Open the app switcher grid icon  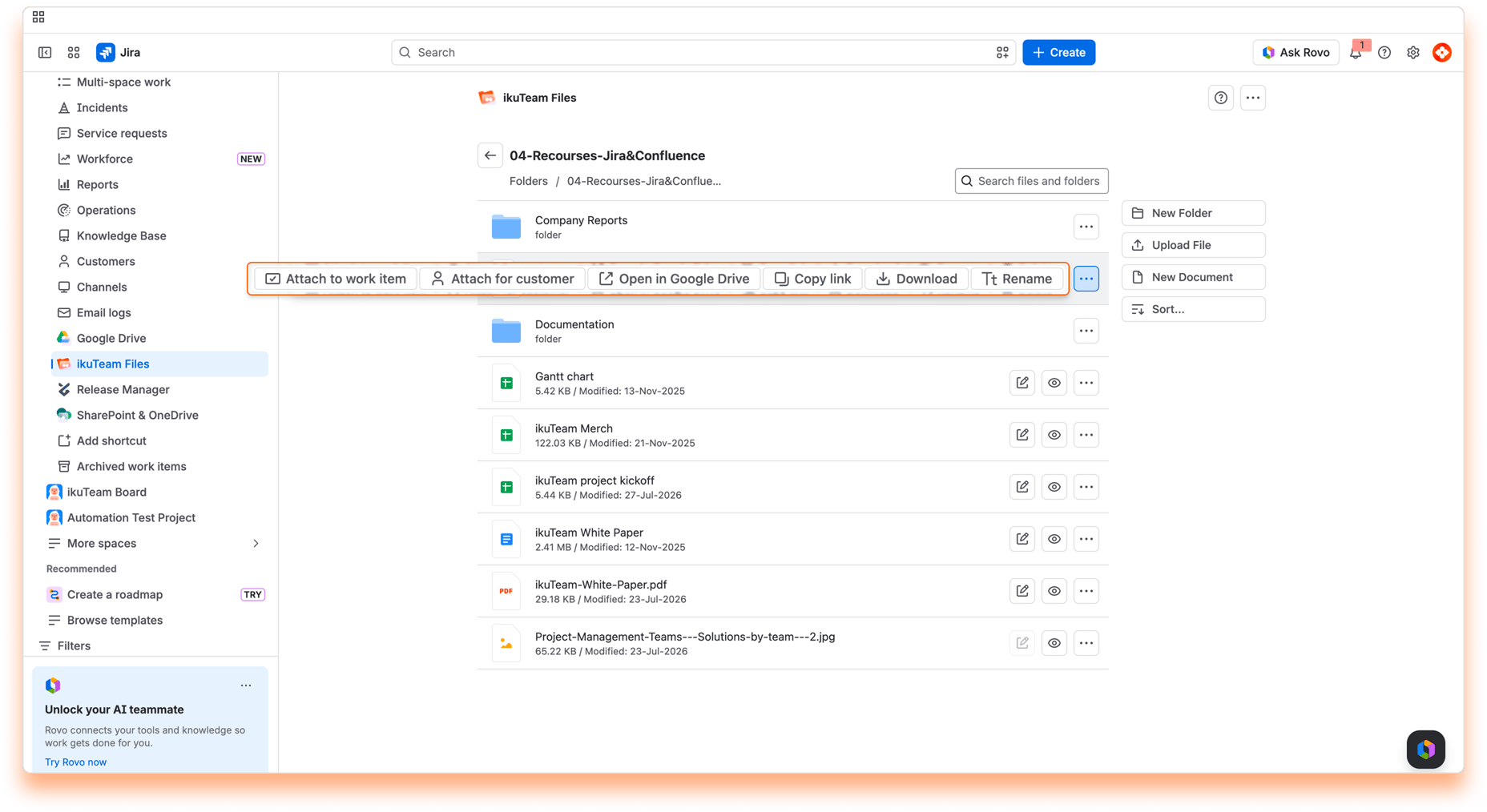[x=74, y=52]
